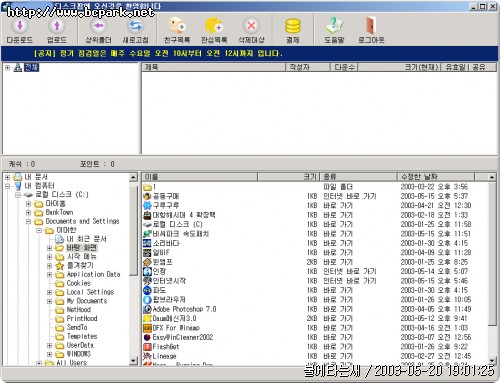
Task: Open the 결제 payment coins icon
Action: click(x=293, y=26)
